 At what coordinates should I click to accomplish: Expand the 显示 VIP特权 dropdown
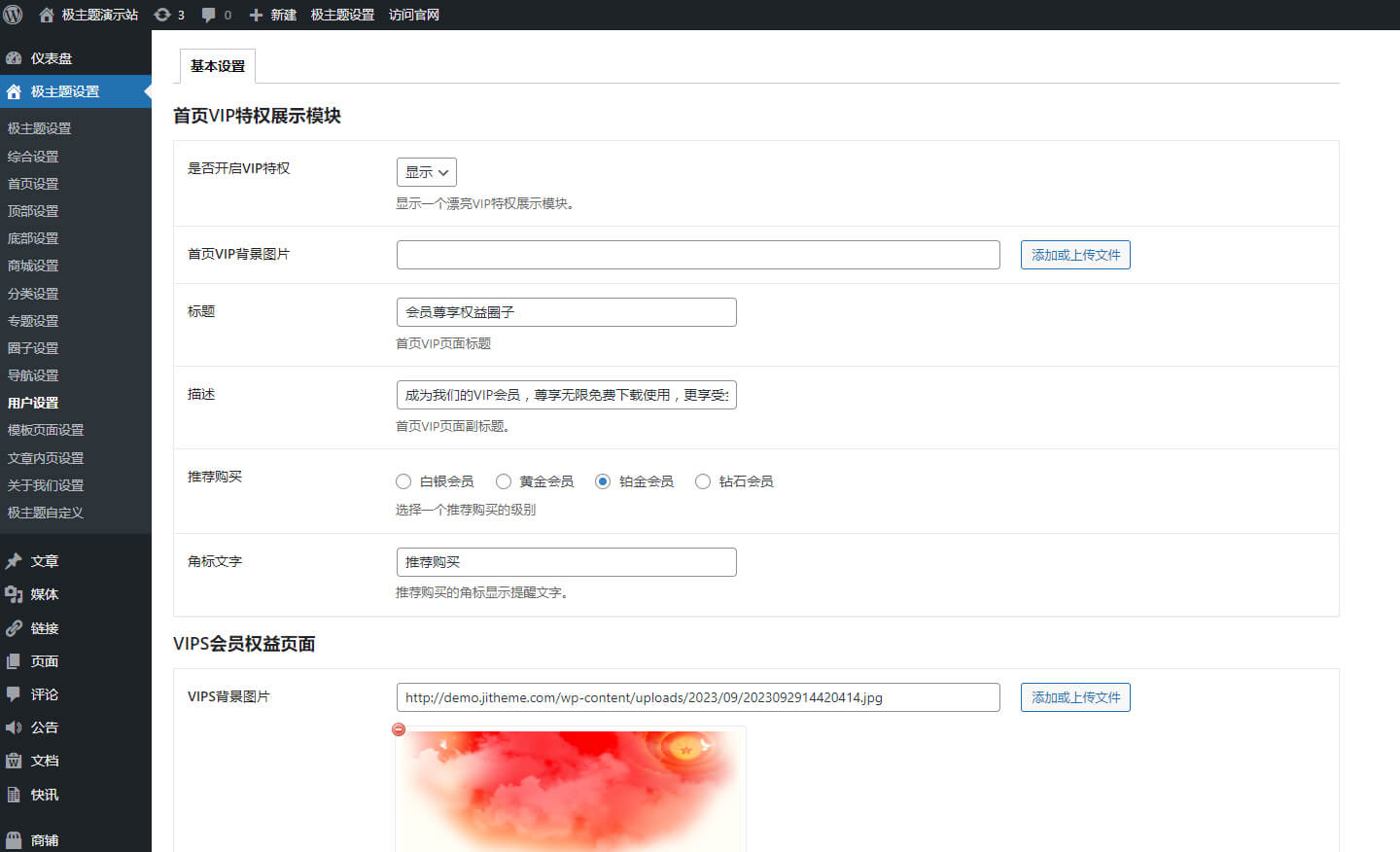[426, 172]
